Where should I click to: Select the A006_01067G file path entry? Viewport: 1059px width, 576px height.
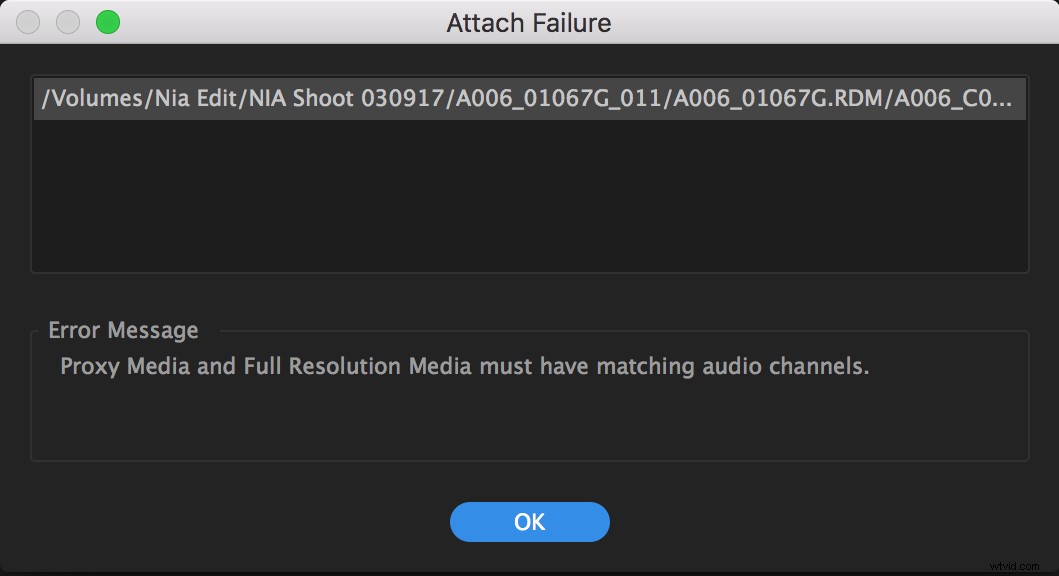(529, 99)
